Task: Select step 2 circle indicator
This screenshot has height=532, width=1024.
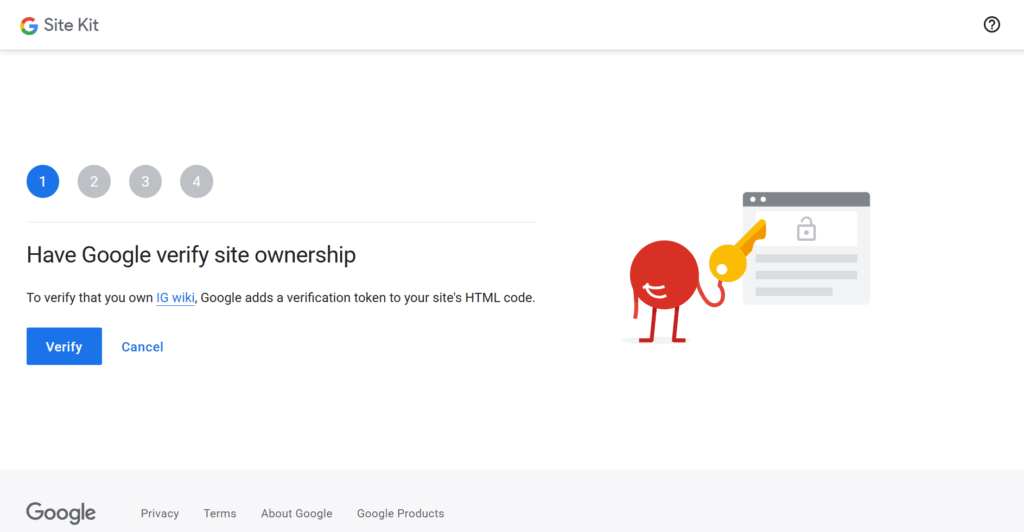Action: (94, 181)
